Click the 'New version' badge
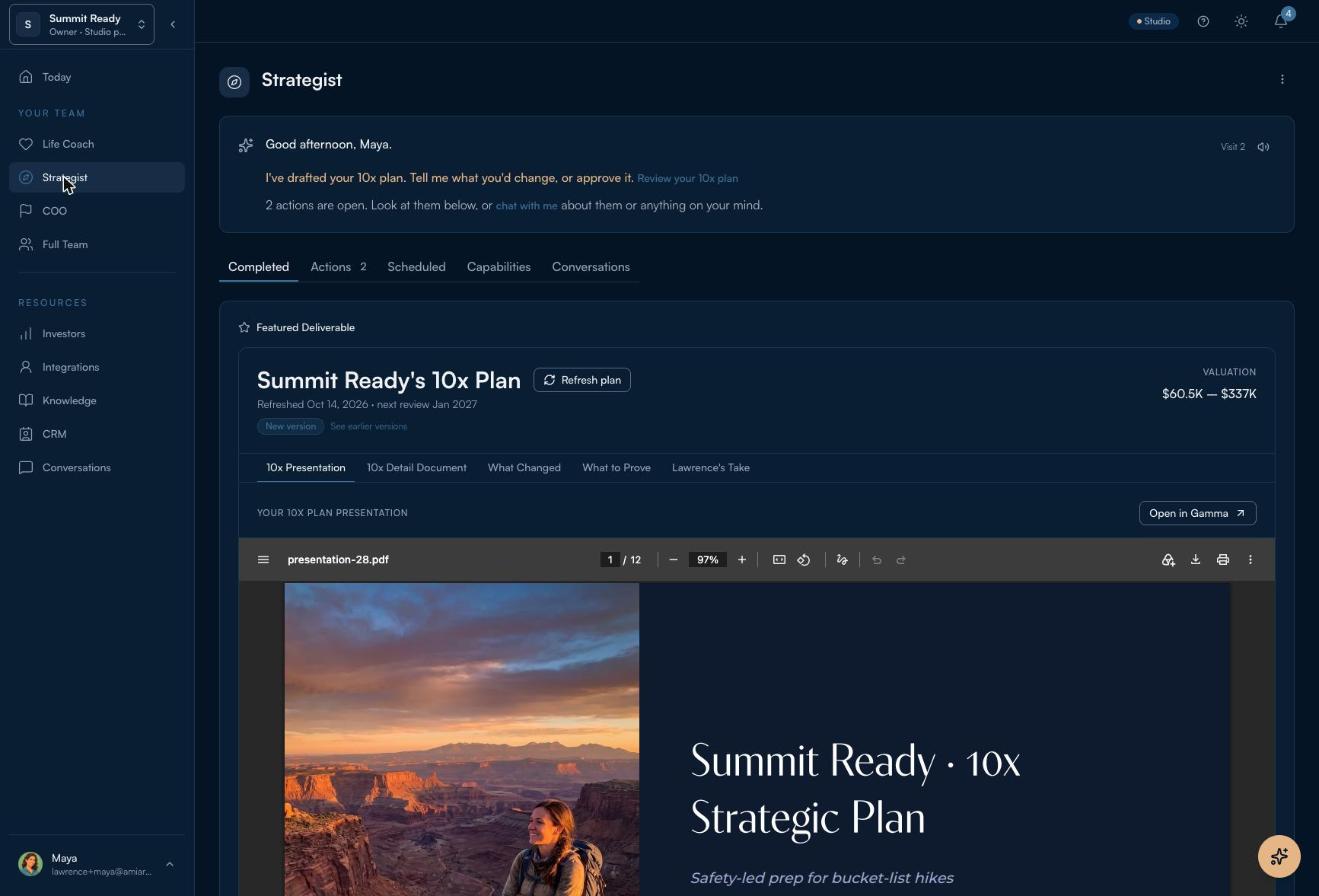 pos(290,426)
